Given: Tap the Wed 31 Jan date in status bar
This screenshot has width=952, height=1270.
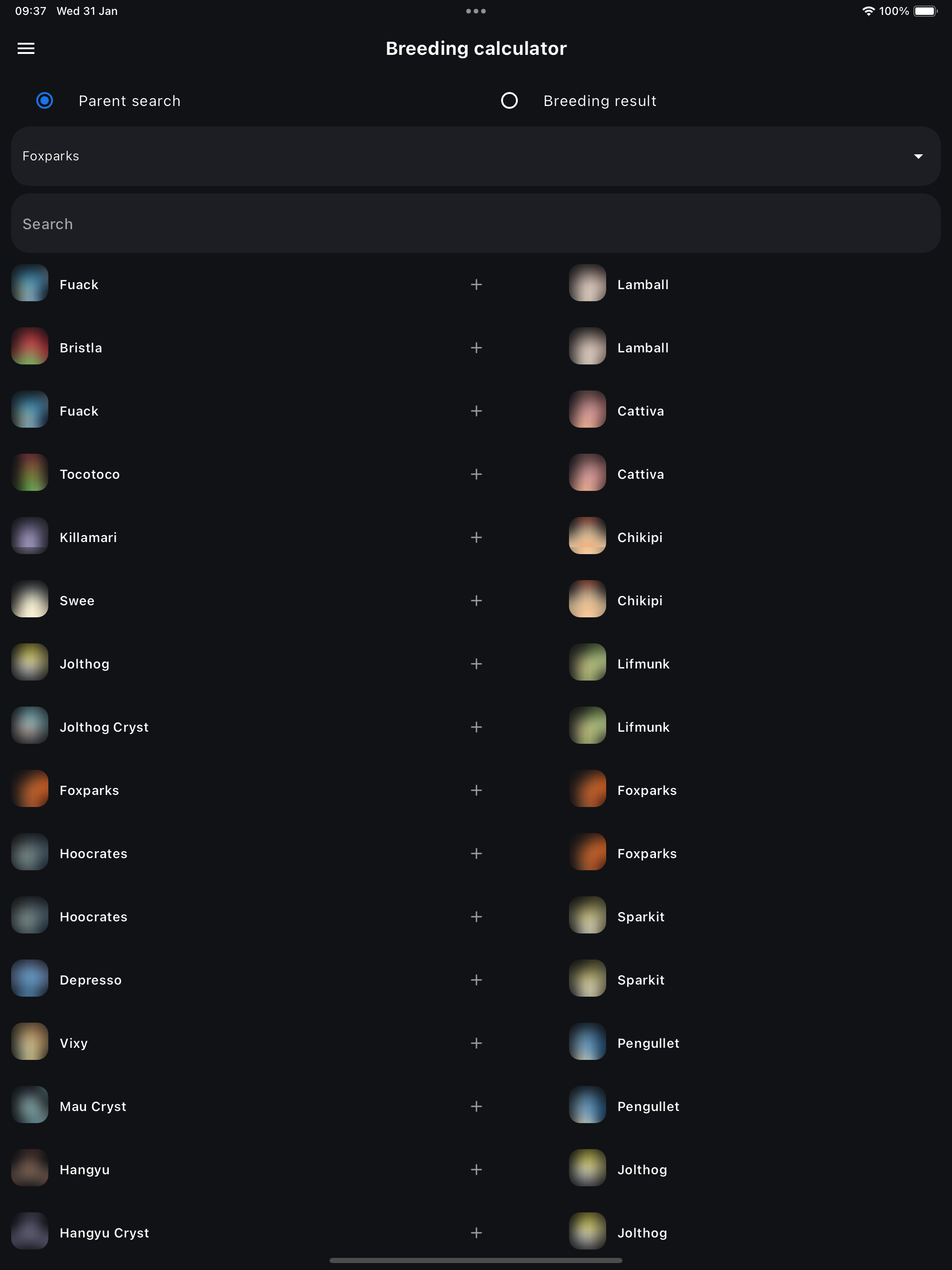Looking at the screenshot, I should pos(87,11).
